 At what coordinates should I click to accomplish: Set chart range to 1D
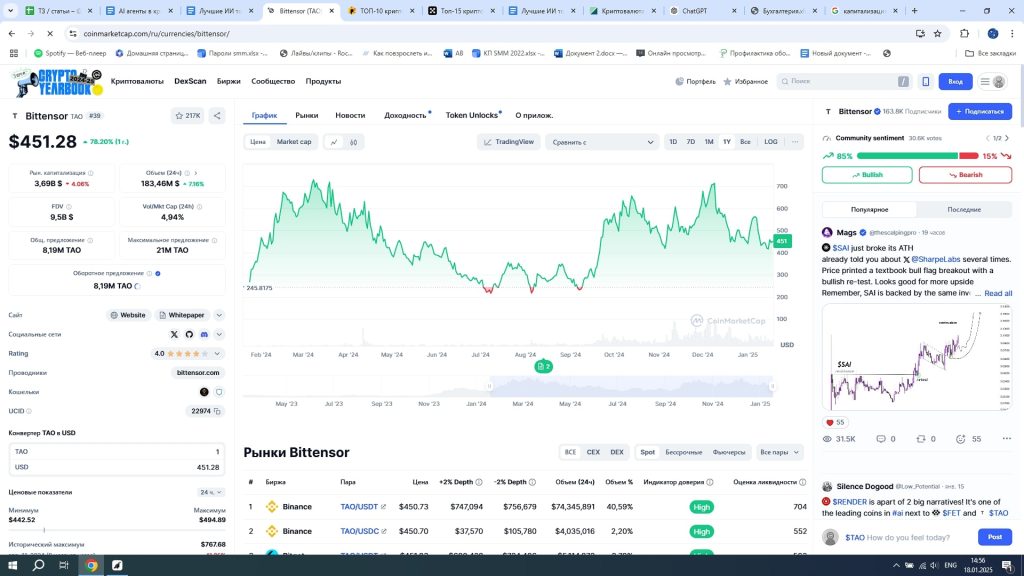(673, 142)
